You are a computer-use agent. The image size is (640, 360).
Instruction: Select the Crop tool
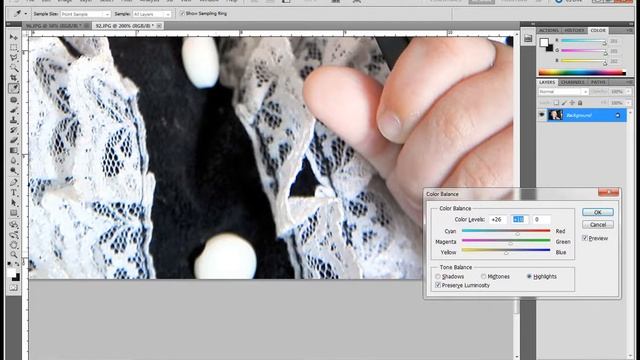[x=13, y=78]
